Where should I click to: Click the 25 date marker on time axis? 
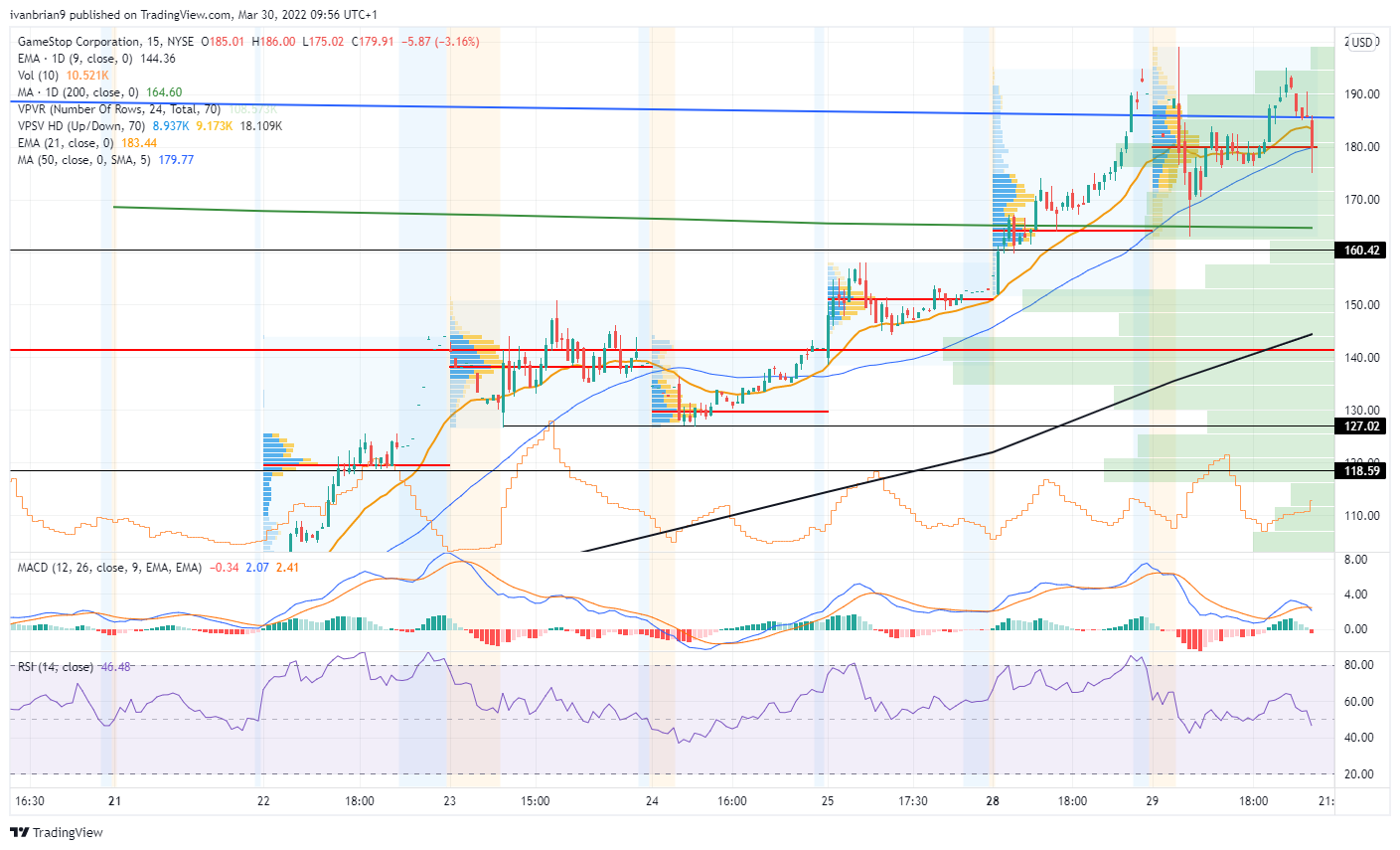point(828,801)
